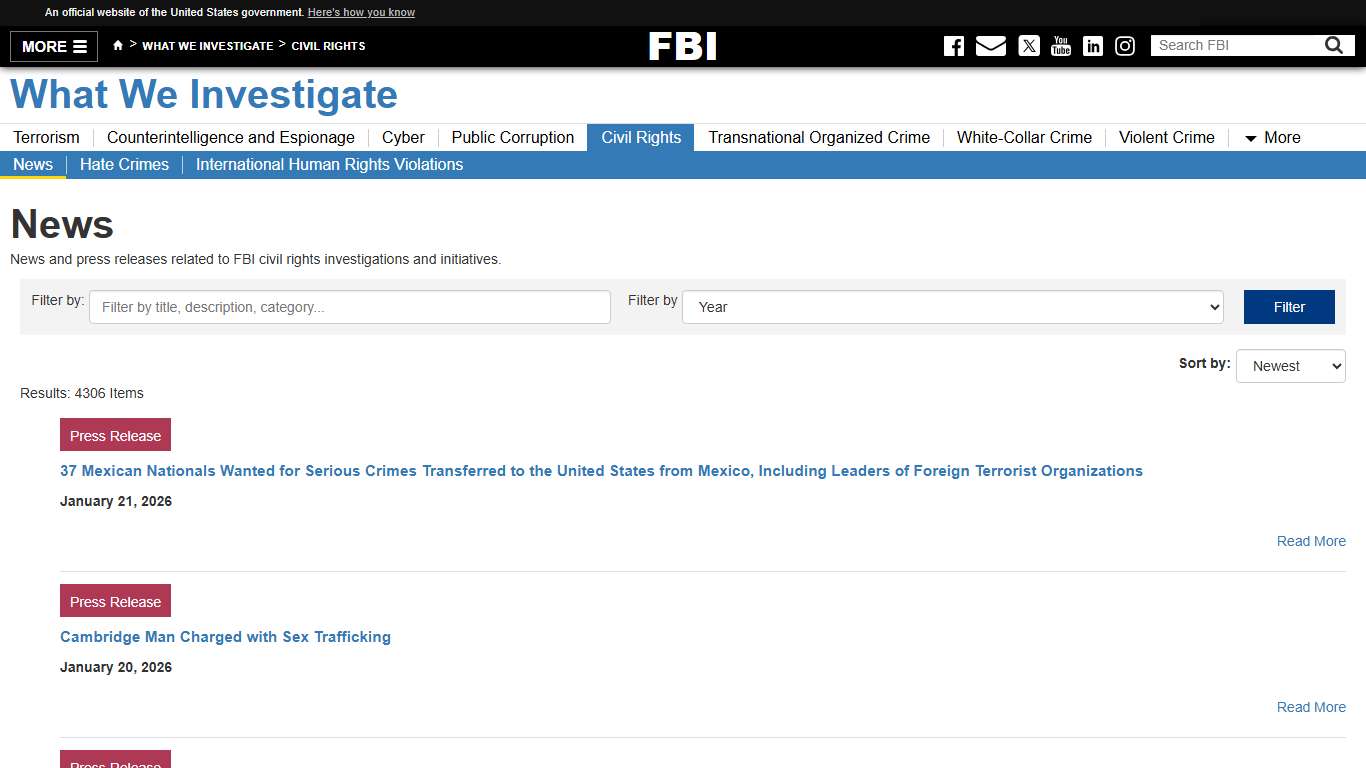The image size is (1366, 768).
Task: Expand the More navigation chevron
Action: coord(1271,137)
